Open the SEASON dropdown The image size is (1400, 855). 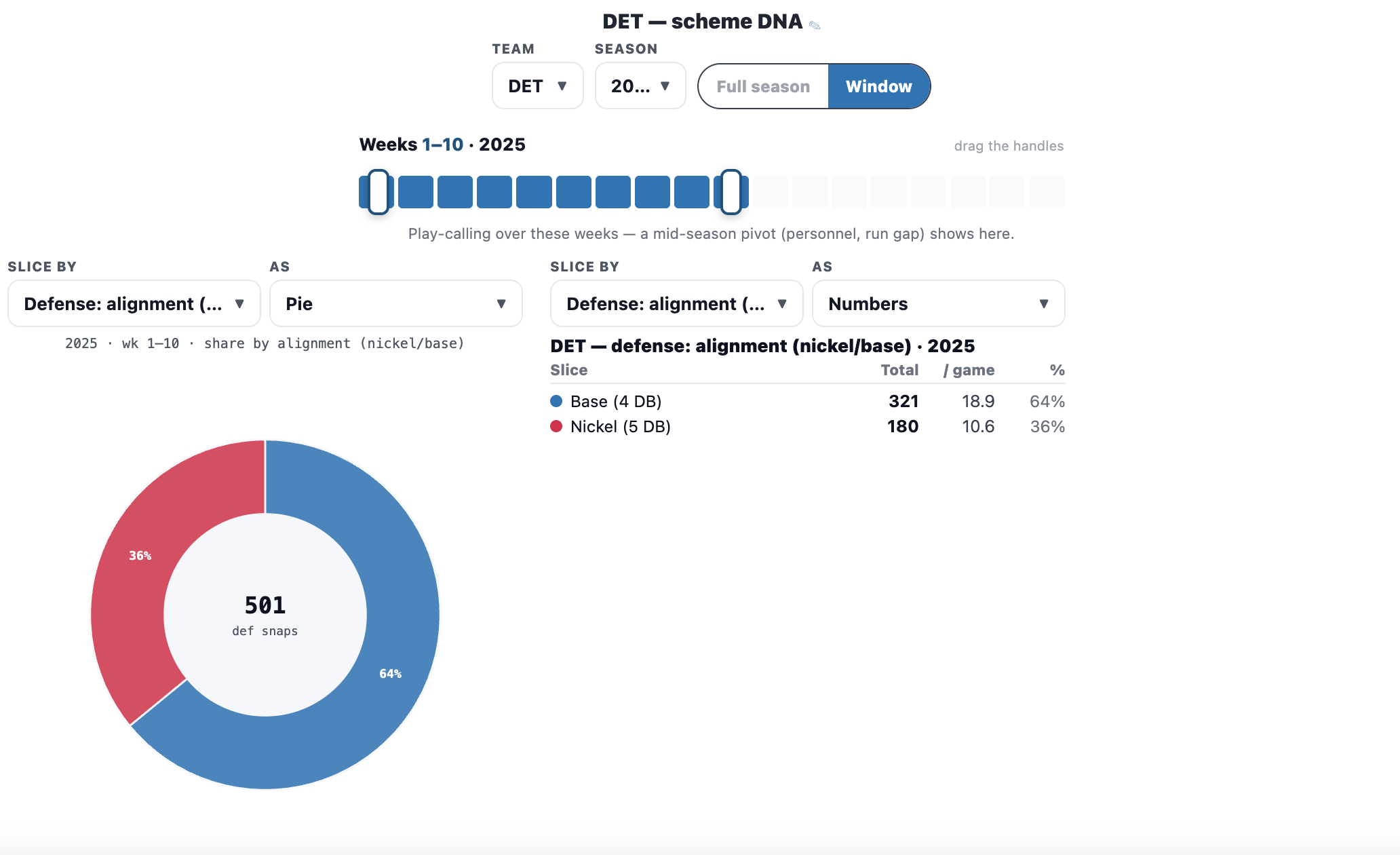coord(640,86)
